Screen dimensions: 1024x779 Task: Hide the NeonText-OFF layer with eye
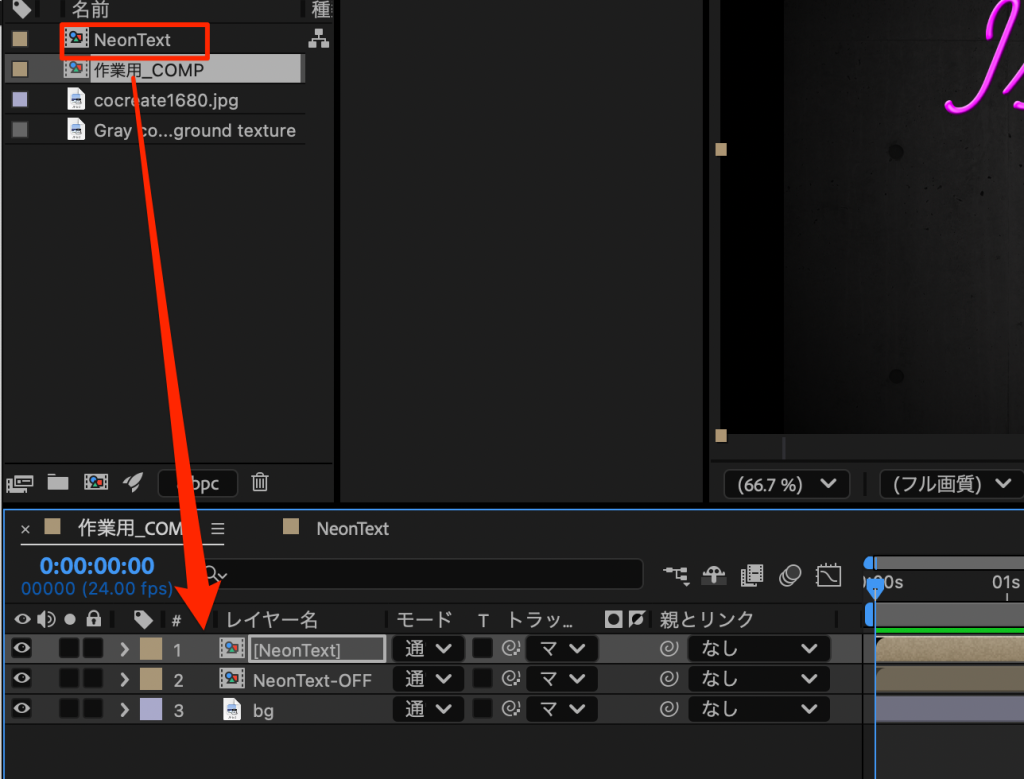pyautogui.click(x=22, y=680)
